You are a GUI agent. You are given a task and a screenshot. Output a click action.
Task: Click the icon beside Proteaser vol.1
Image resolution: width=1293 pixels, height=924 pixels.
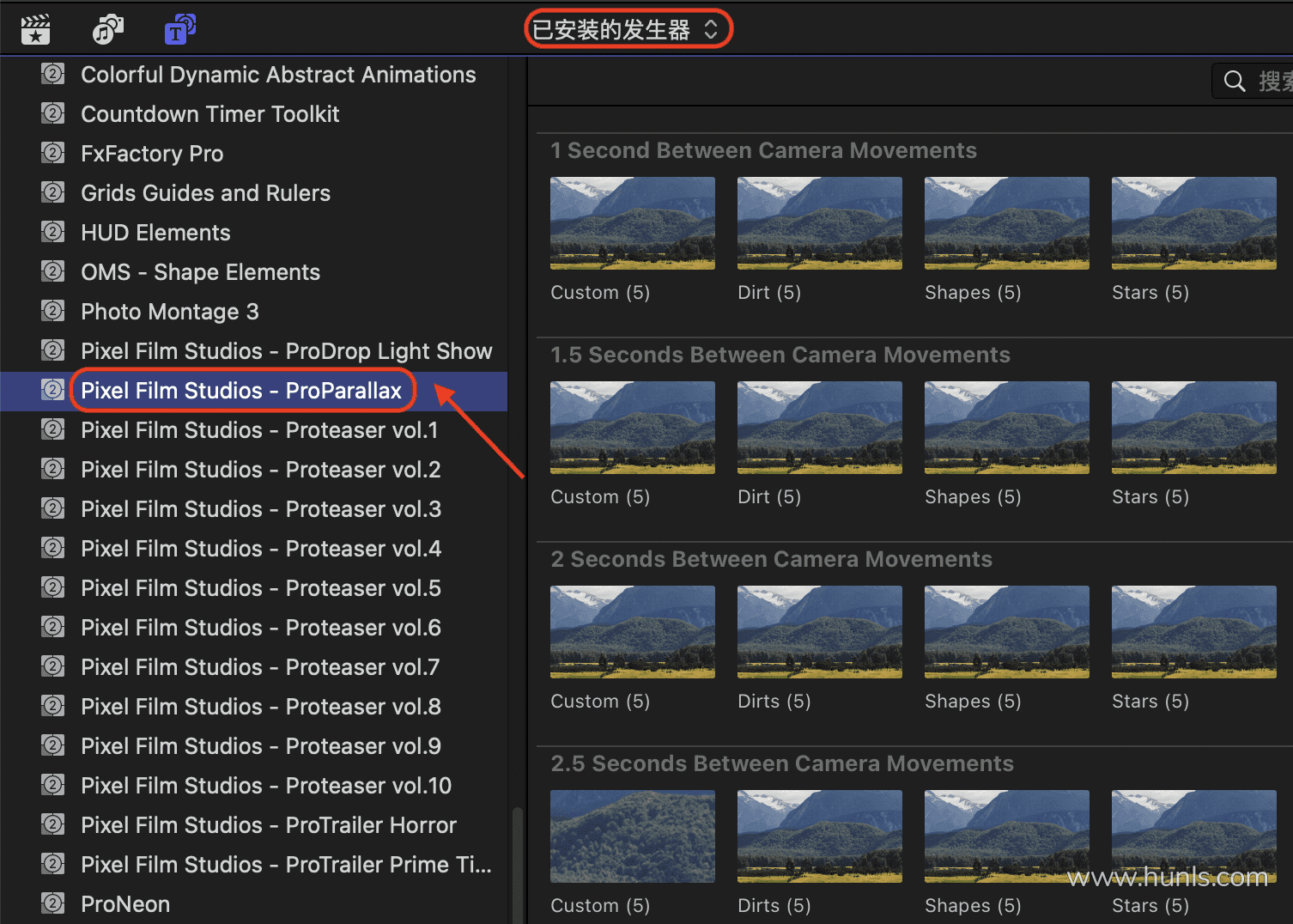point(53,429)
